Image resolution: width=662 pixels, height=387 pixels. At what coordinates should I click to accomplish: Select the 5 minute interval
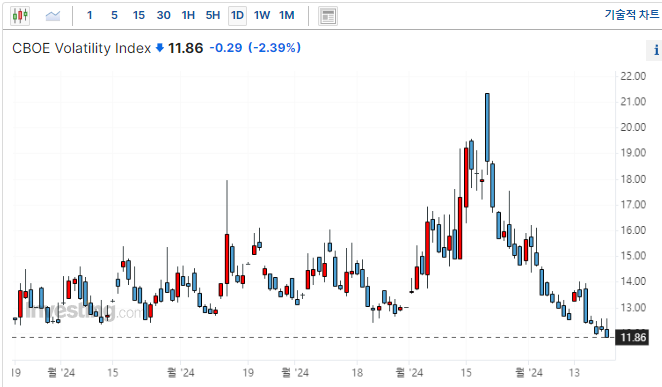point(114,16)
